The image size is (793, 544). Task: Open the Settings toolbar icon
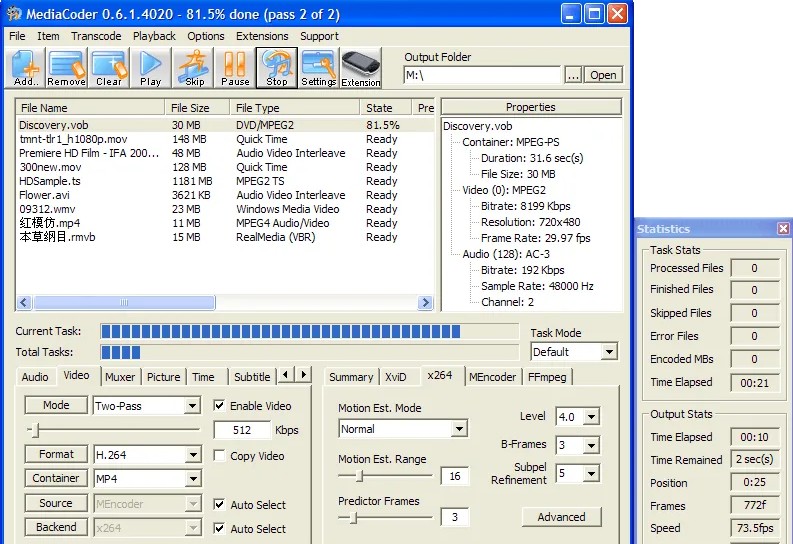319,68
